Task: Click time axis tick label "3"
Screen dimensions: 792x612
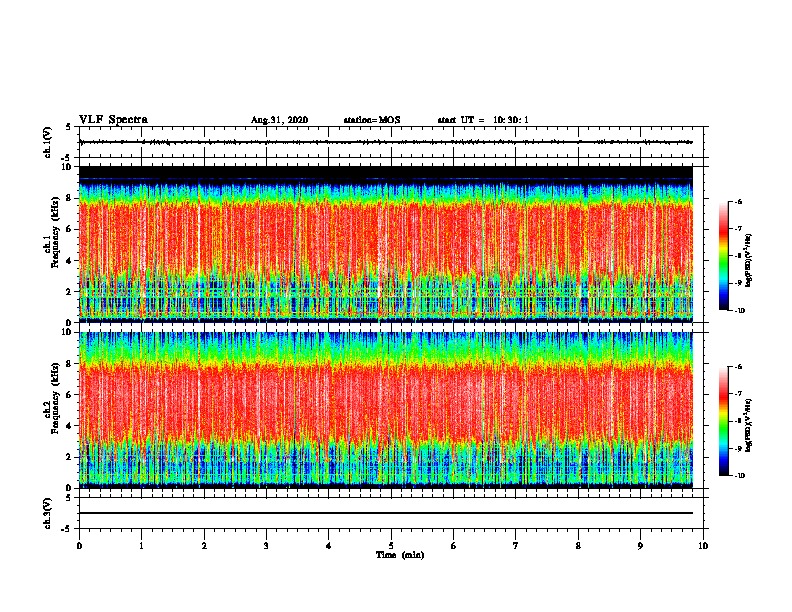Action: (x=266, y=546)
